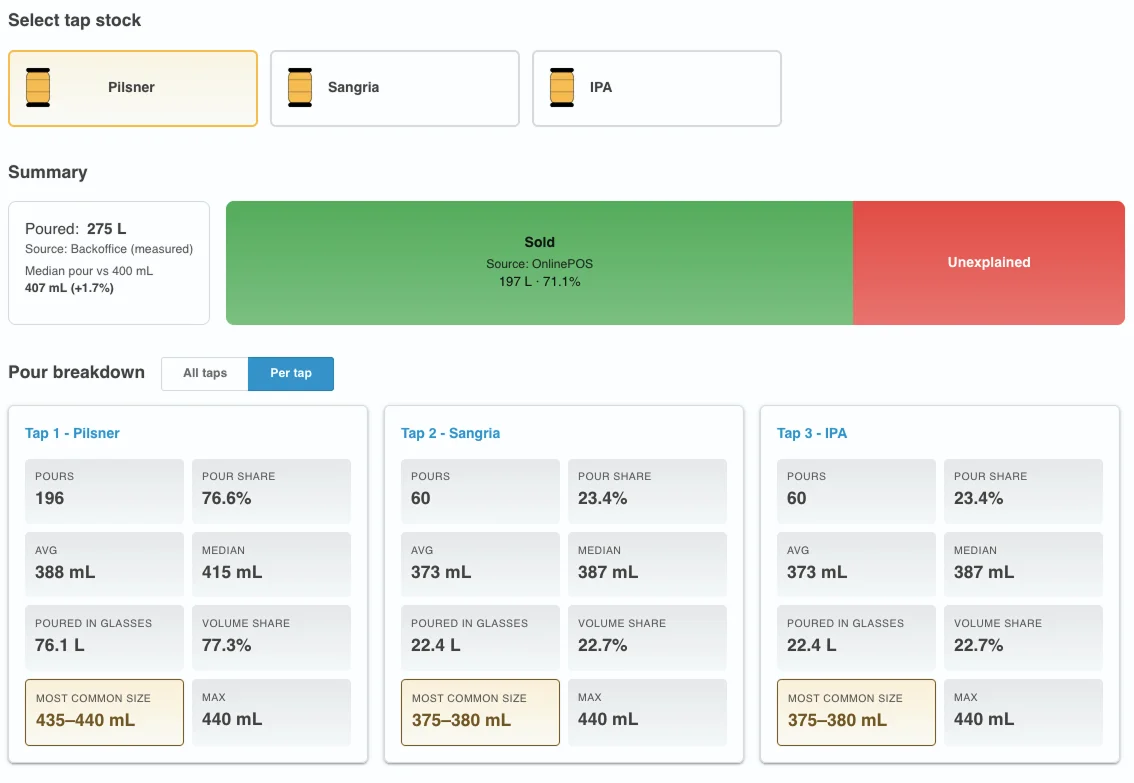
Task: Switch to the All taps view
Action: [205, 373]
